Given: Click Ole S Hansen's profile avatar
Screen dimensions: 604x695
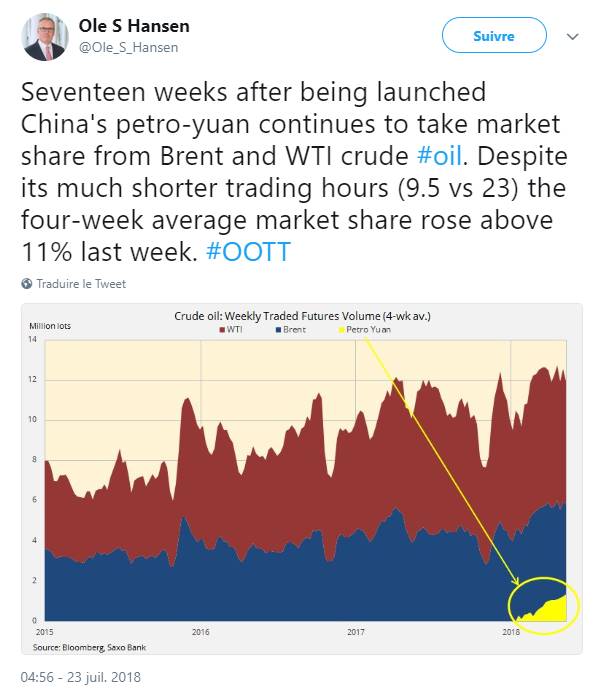Looking at the screenshot, I should [x=45, y=36].
